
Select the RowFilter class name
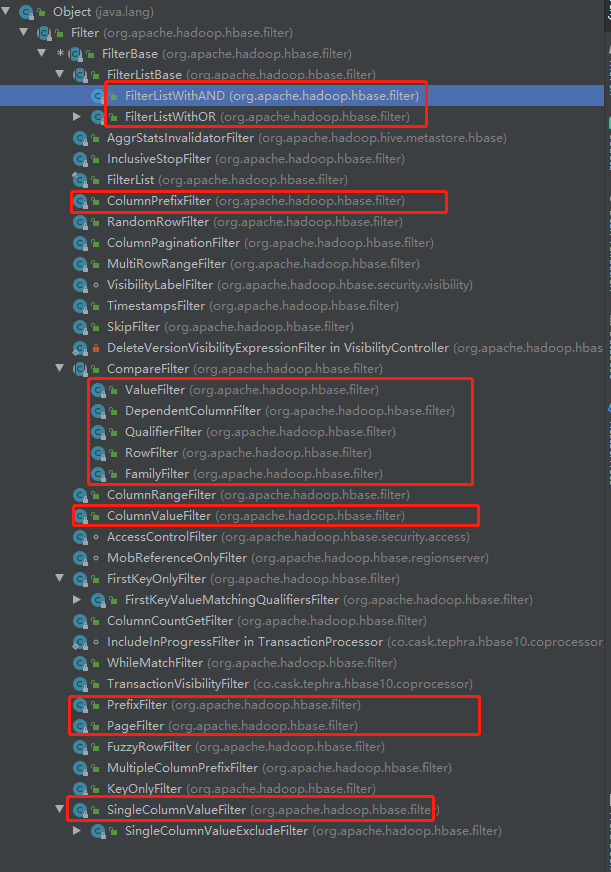pyautogui.click(x=151, y=453)
